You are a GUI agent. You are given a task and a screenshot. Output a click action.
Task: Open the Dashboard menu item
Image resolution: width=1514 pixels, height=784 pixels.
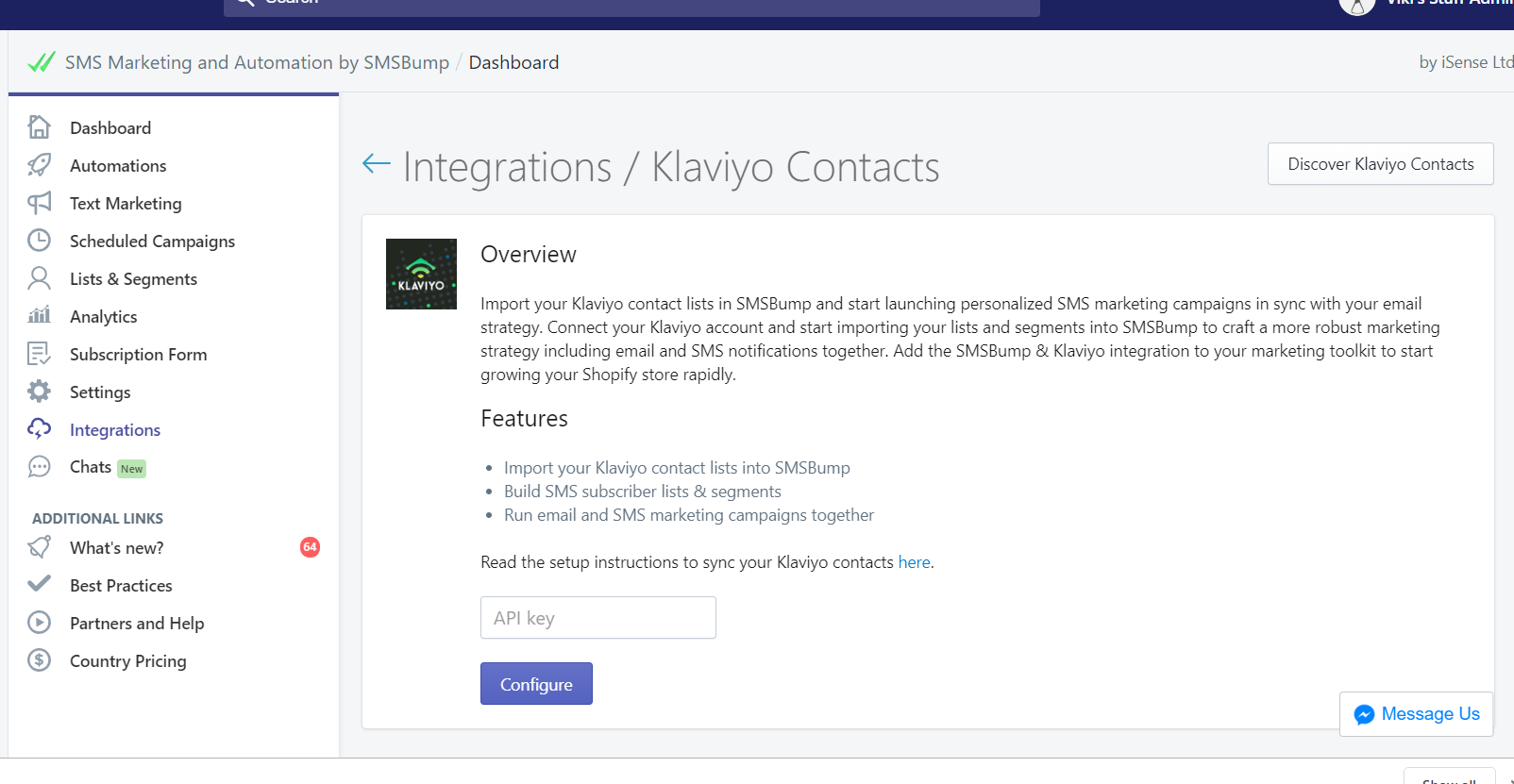point(110,127)
